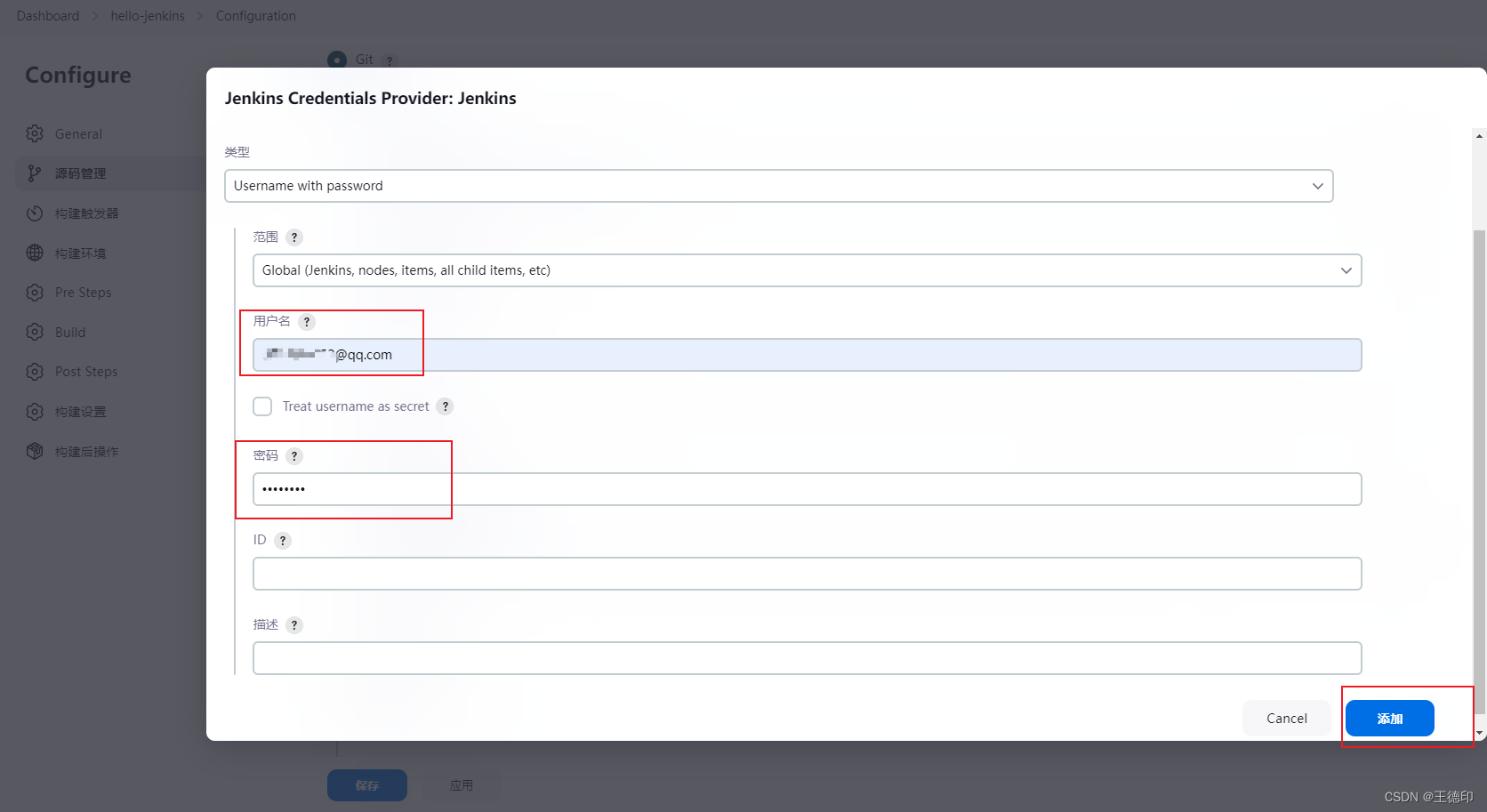
Task: Open Post Steps section in sidebar
Action: click(86, 372)
